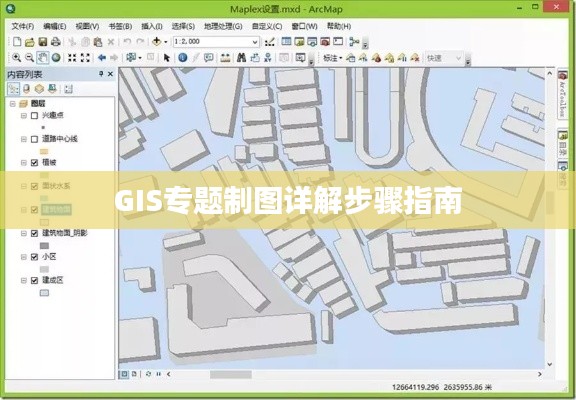
Task: Select the Identify tool icon
Action: coord(183,57)
